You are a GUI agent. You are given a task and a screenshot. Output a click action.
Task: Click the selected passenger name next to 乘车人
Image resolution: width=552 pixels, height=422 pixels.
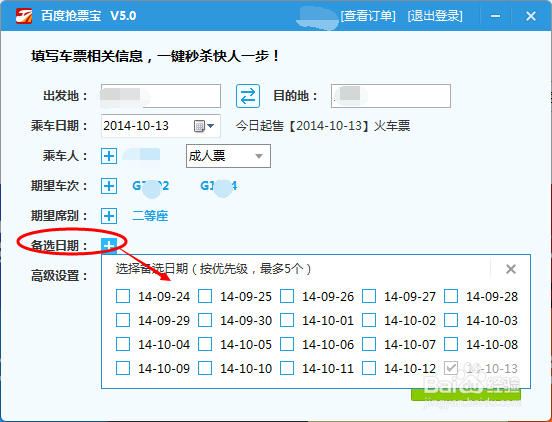[x=141, y=155]
